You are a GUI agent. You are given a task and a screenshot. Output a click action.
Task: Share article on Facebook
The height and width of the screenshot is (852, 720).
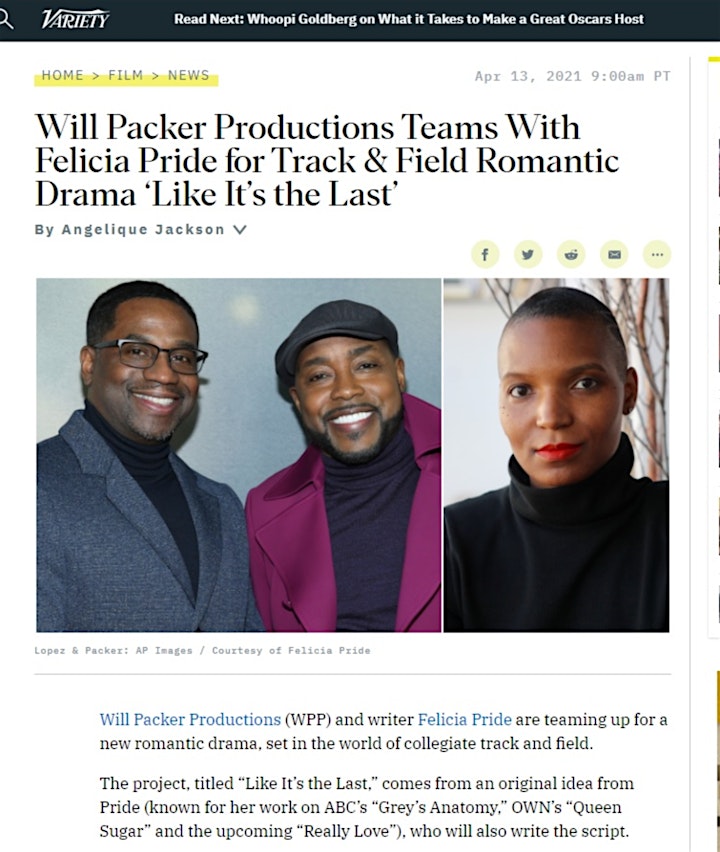(485, 254)
